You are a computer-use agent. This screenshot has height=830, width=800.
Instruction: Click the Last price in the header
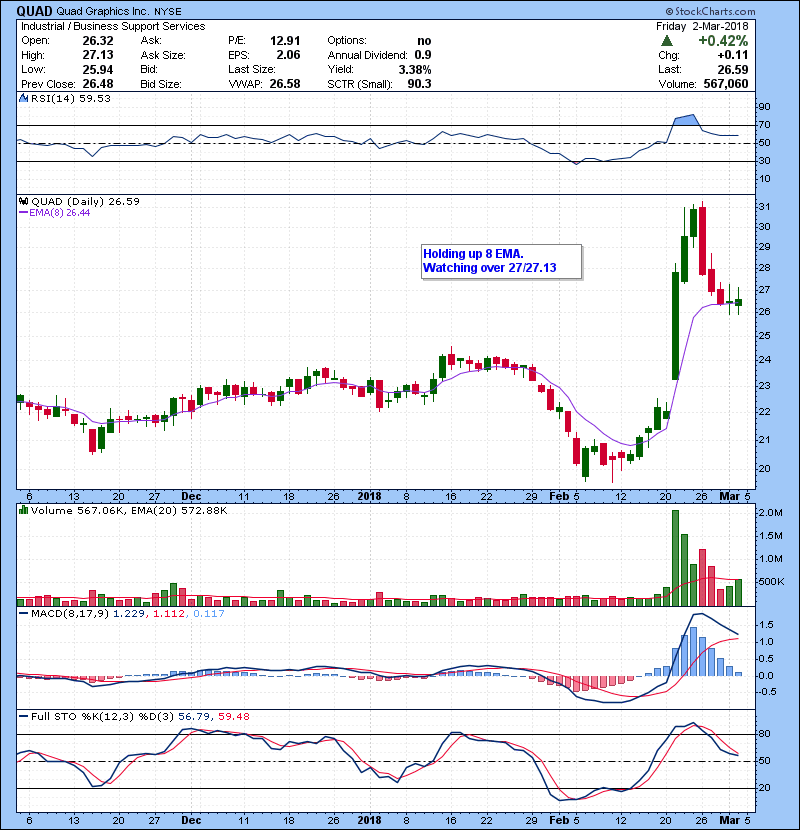coord(733,69)
